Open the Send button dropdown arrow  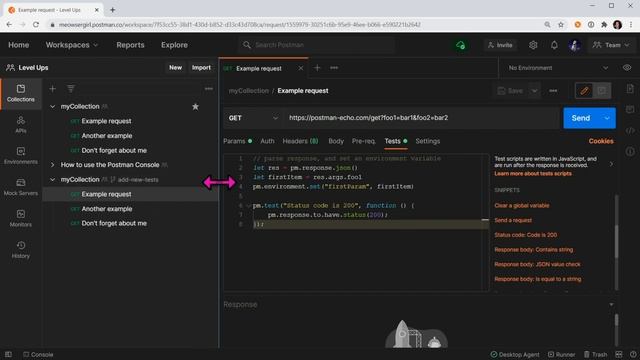click(607, 118)
